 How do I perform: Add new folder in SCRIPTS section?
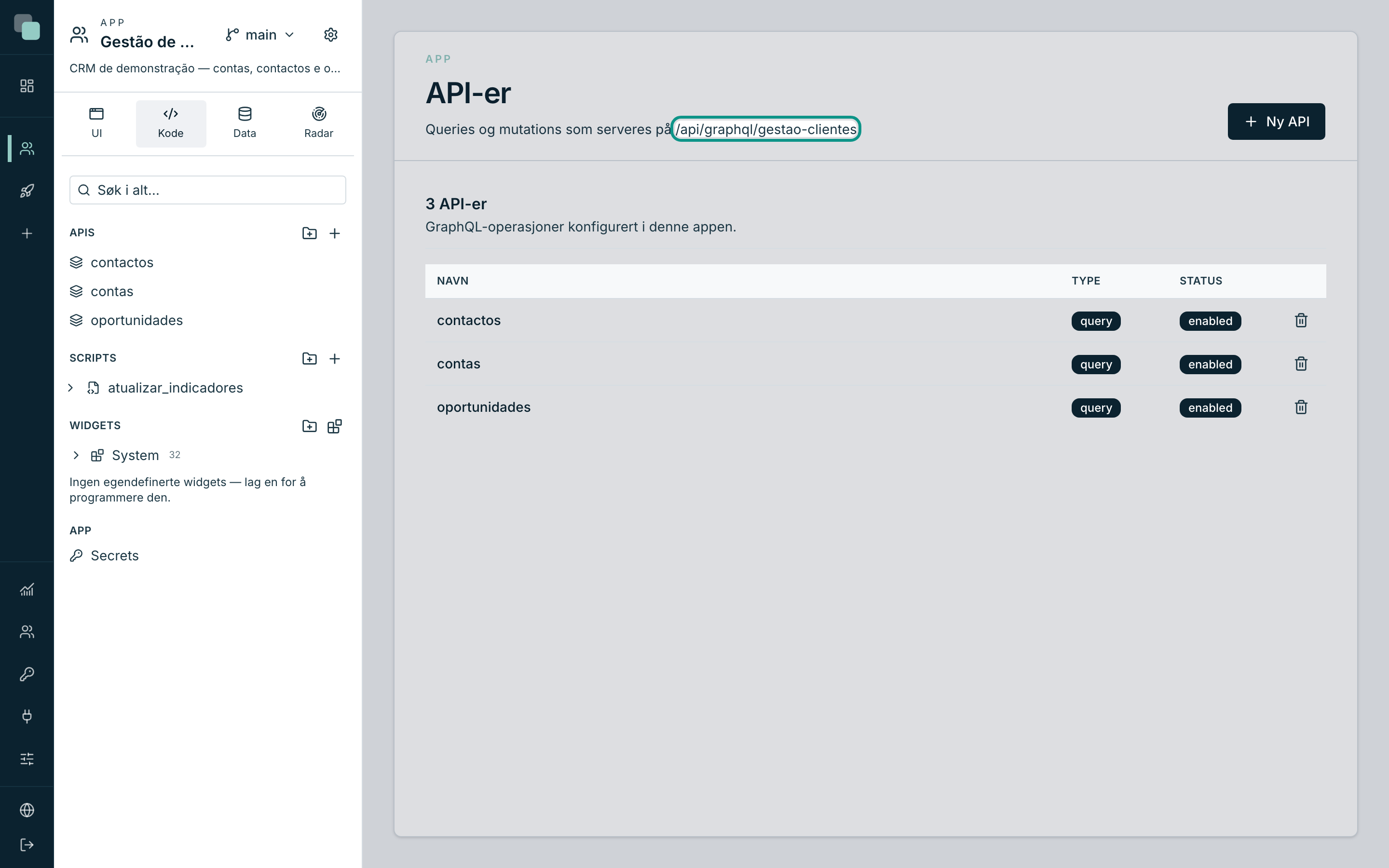[x=309, y=358]
